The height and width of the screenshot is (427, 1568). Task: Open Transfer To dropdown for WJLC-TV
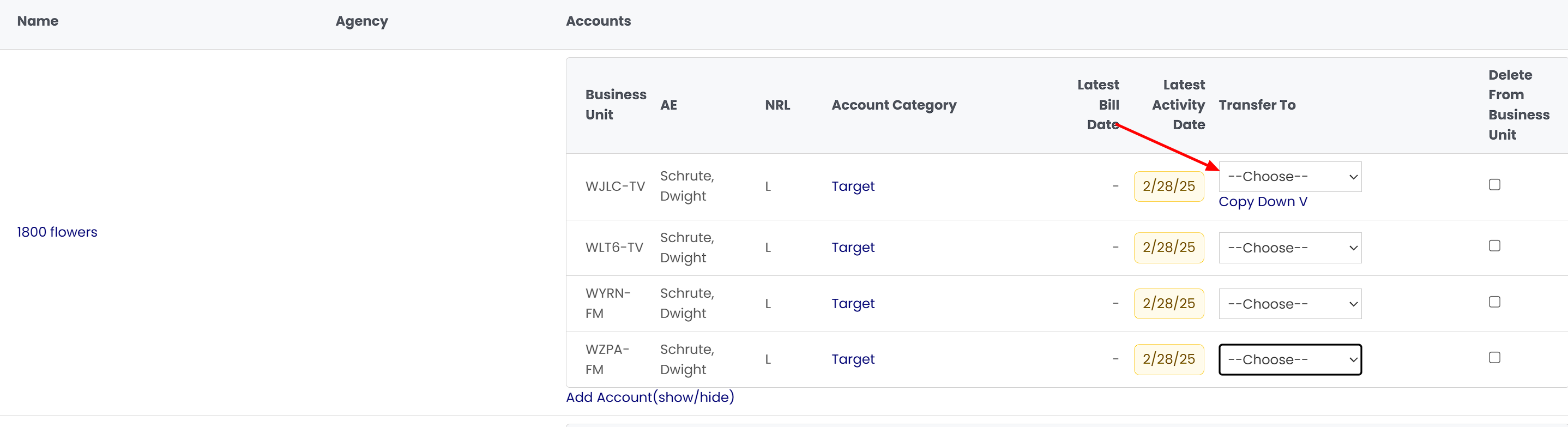pyautogui.click(x=1290, y=177)
